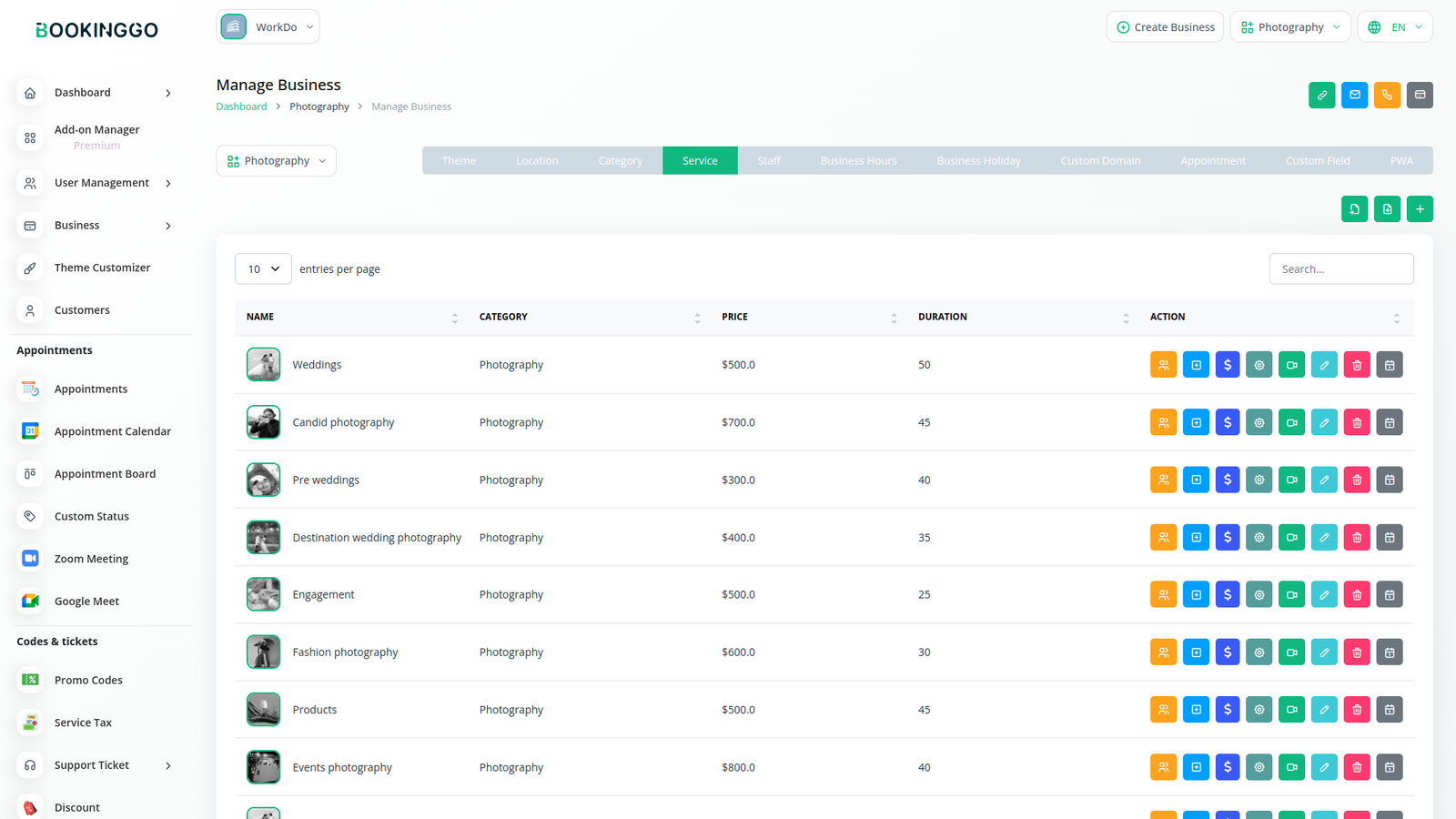
Task: Expand the EN language selector
Action: tap(1395, 27)
